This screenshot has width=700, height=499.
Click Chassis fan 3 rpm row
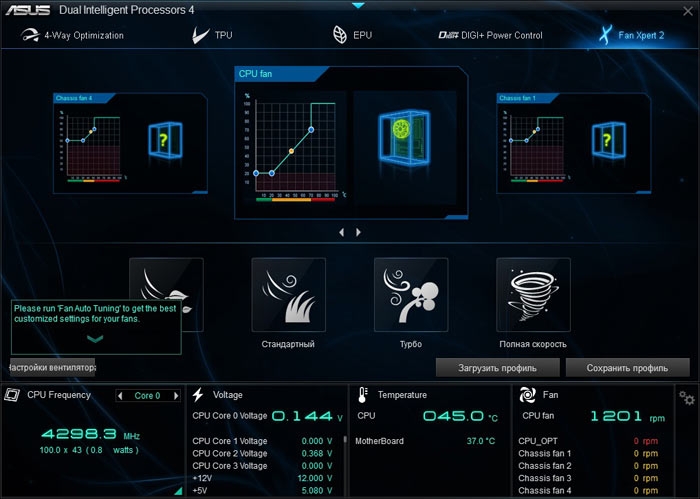(x=588, y=478)
